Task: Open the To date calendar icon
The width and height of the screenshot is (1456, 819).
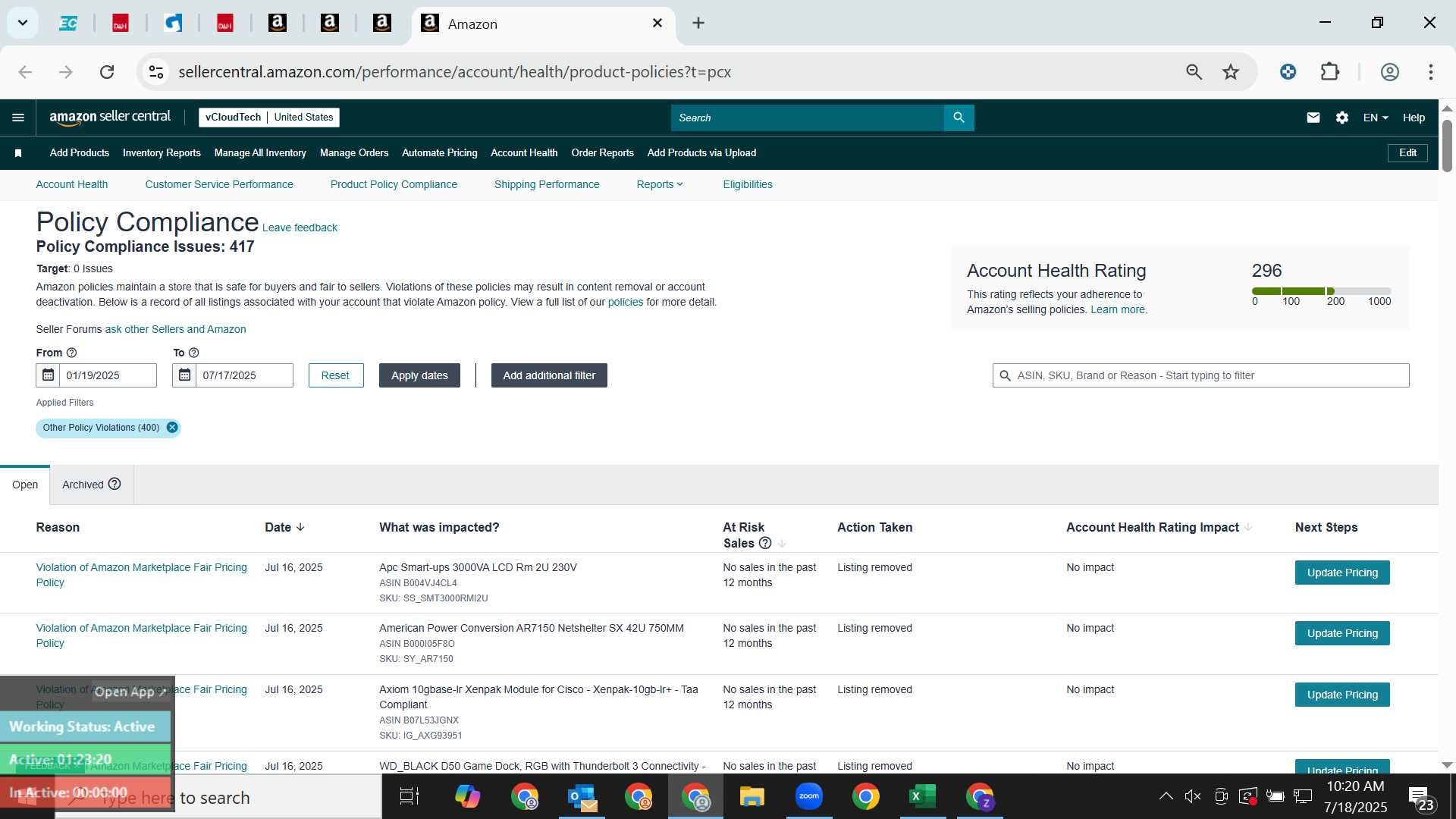Action: pyautogui.click(x=184, y=375)
